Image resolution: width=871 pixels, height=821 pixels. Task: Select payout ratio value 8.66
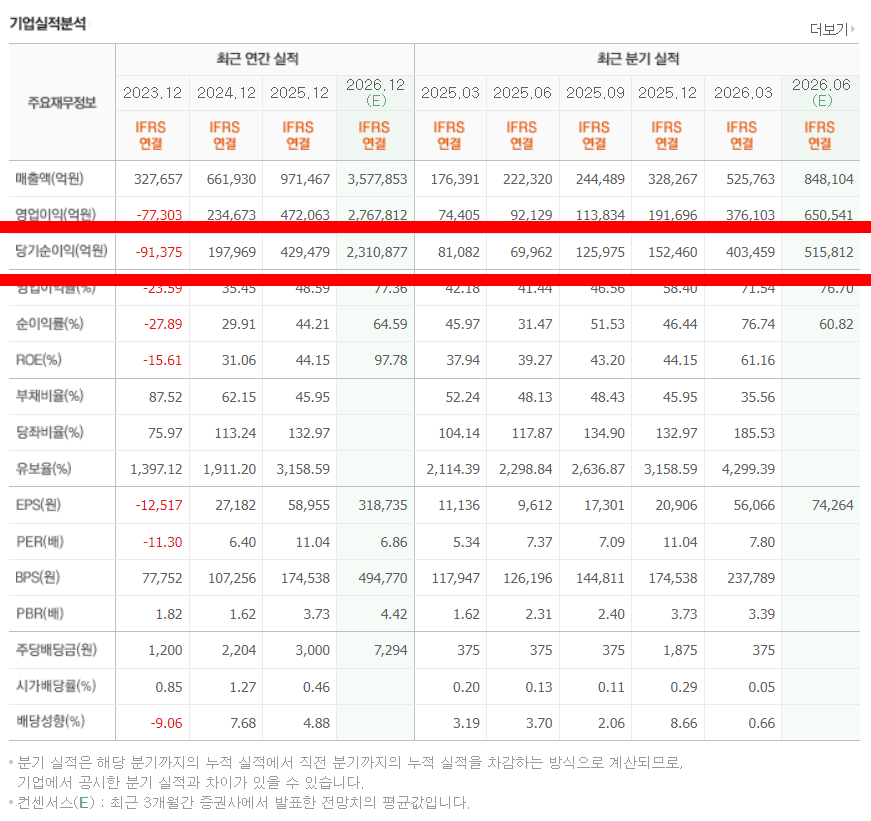pos(684,723)
